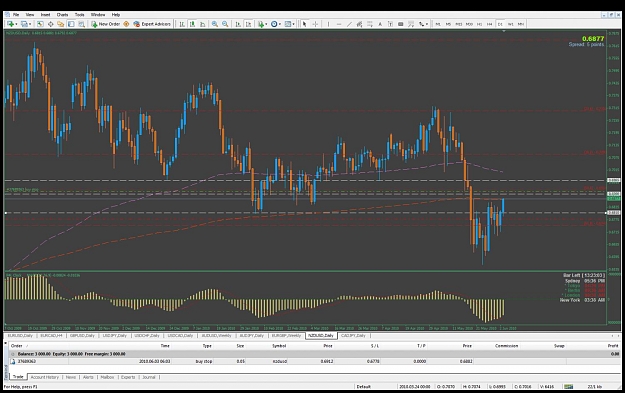Select the D1 daily timeframe
Image resolution: width=625 pixels, height=393 pixels.
[x=500, y=24]
